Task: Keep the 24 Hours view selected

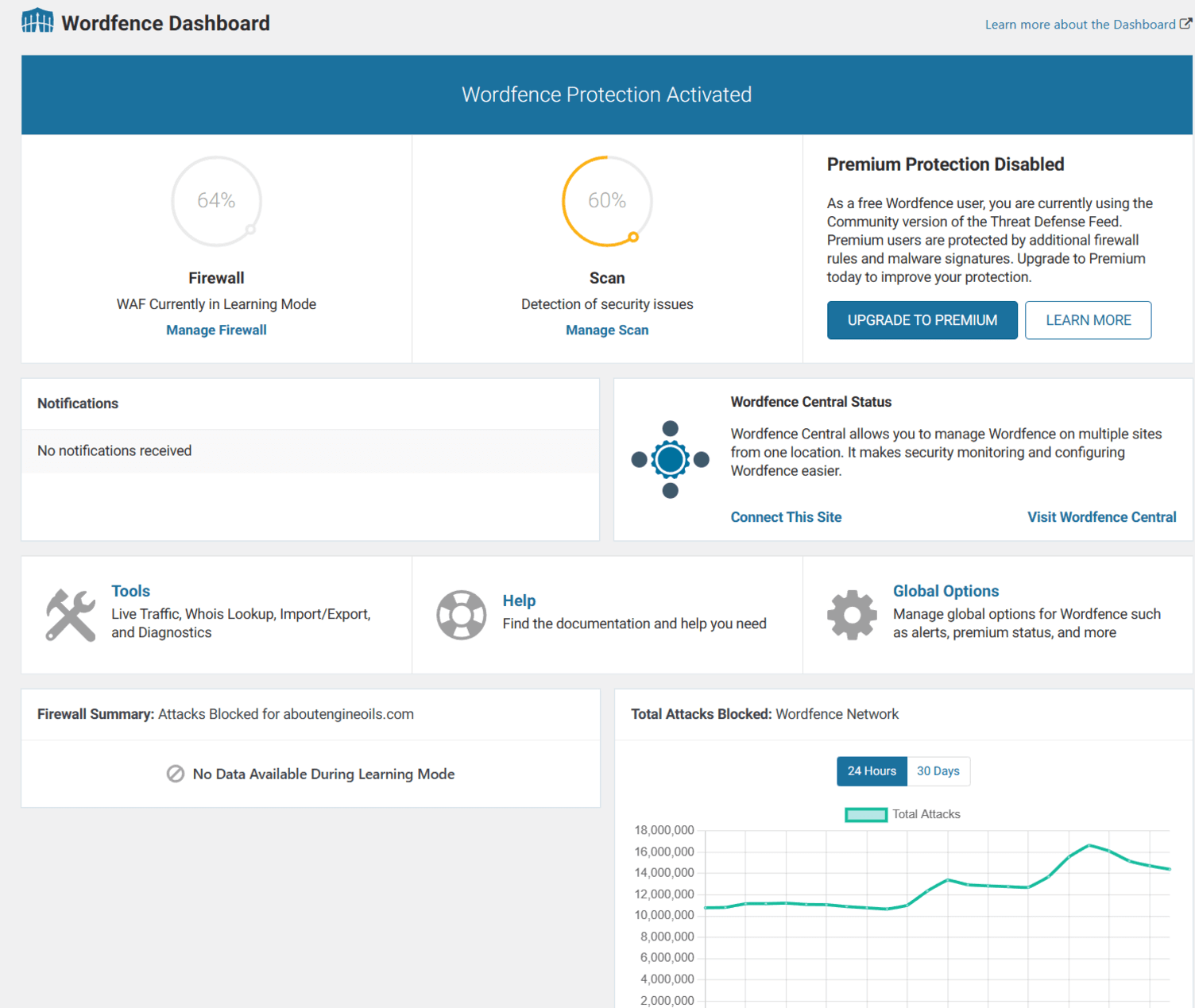Action: coord(872,770)
